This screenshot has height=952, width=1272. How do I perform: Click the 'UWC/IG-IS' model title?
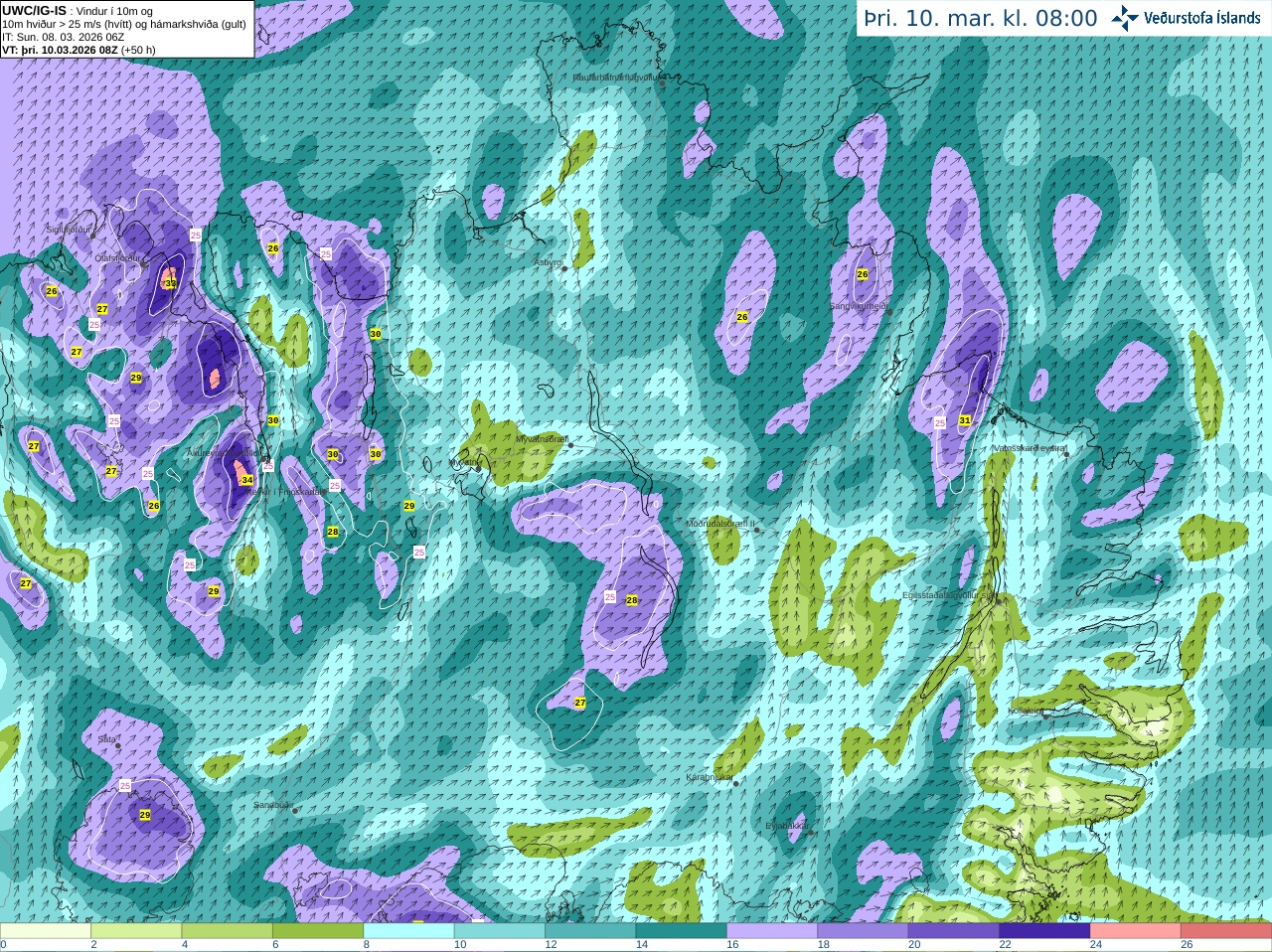tap(34, 11)
